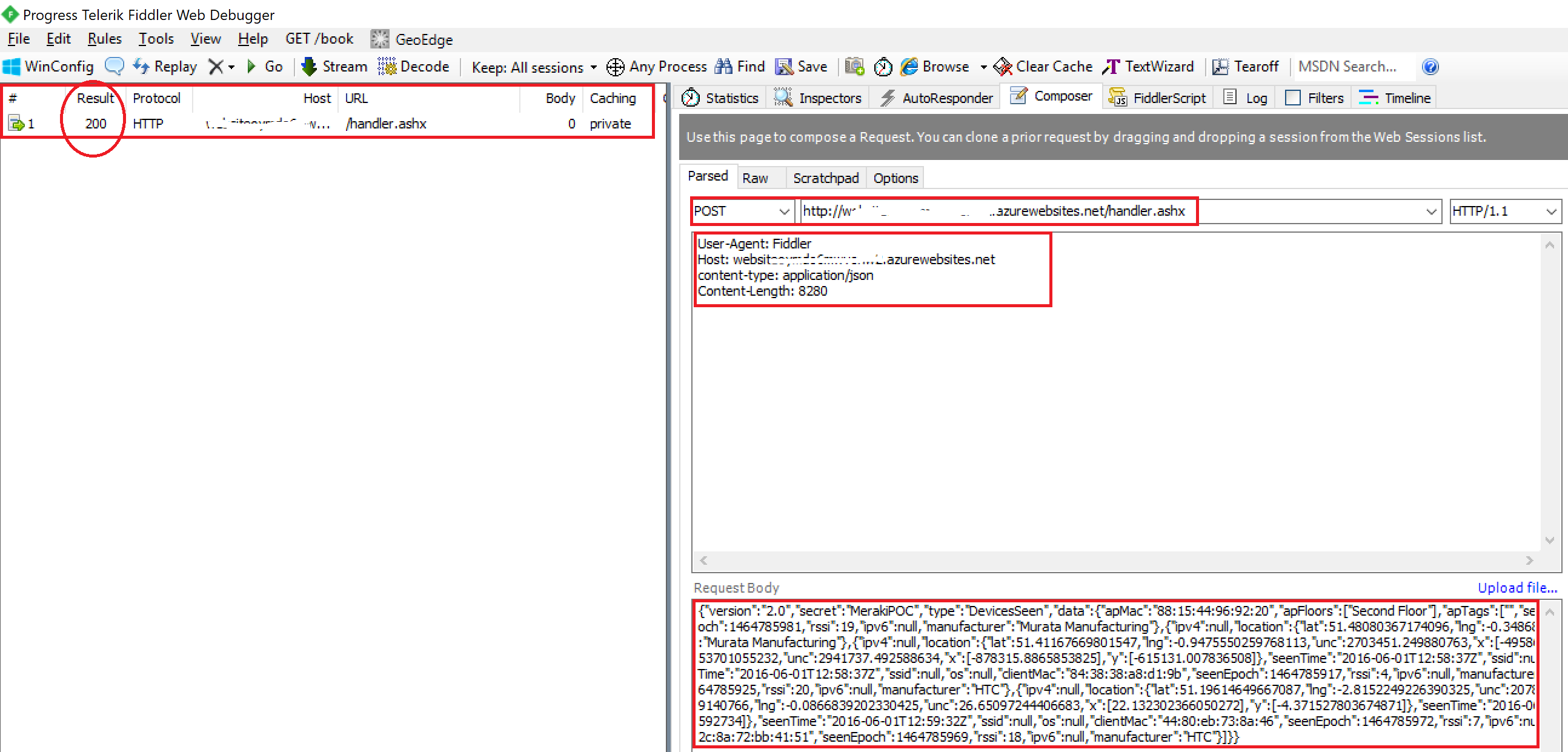Viewport: 1568px width, 752px height.
Task: Select session 1 handler.ashx row
Action: 385,124
